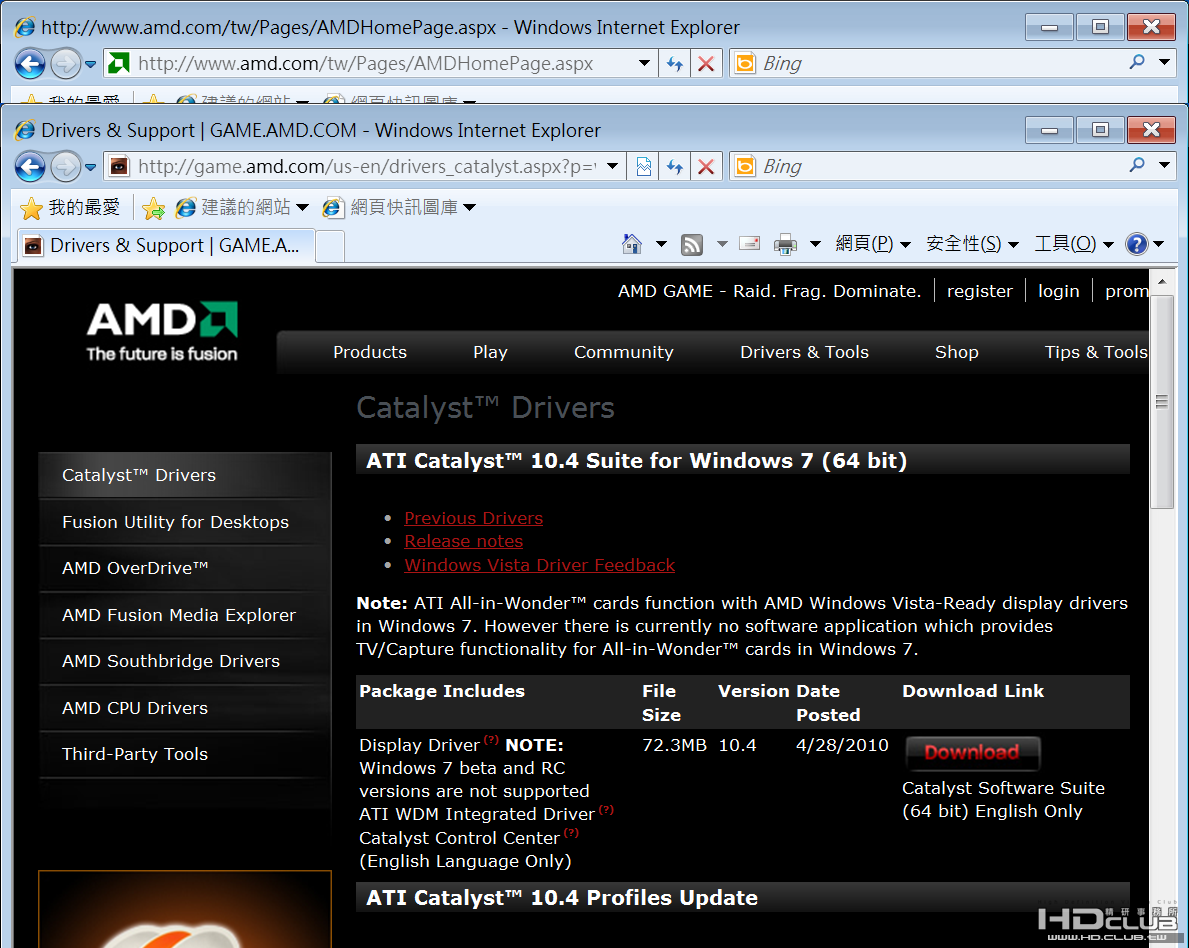
Task: Click red Download button
Action: (x=973, y=752)
